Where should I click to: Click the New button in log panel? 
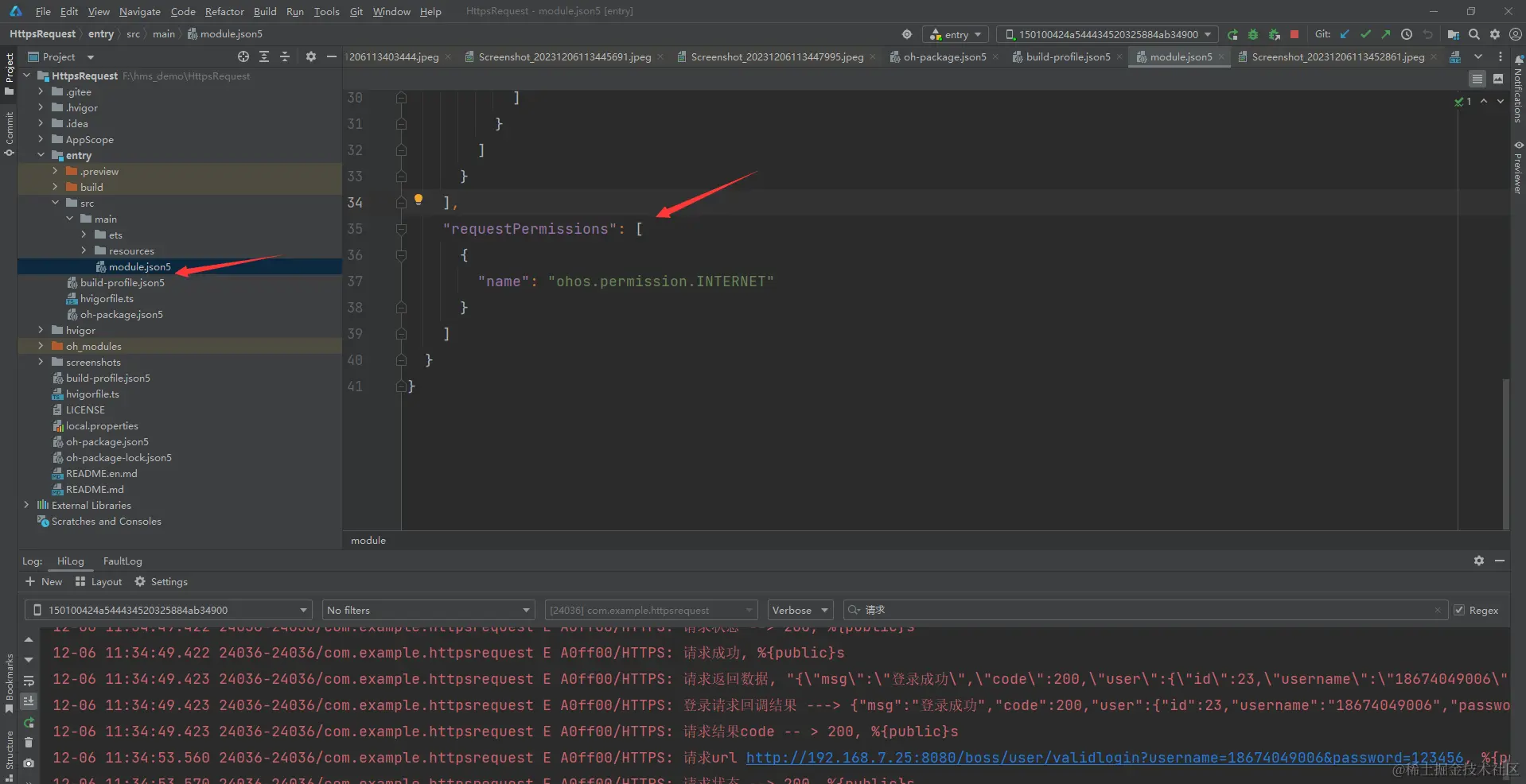[x=44, y=581]
